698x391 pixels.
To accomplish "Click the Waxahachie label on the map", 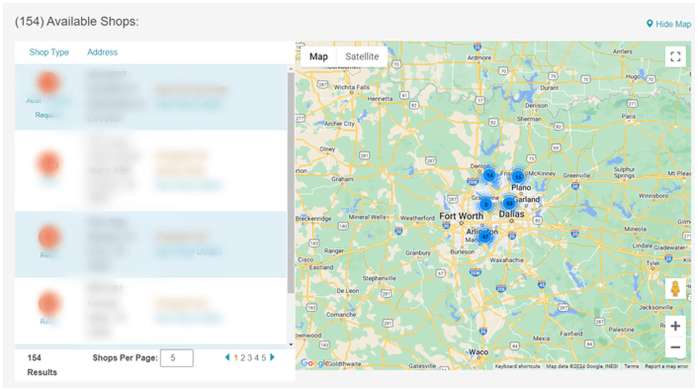I will tap(507, 260).
